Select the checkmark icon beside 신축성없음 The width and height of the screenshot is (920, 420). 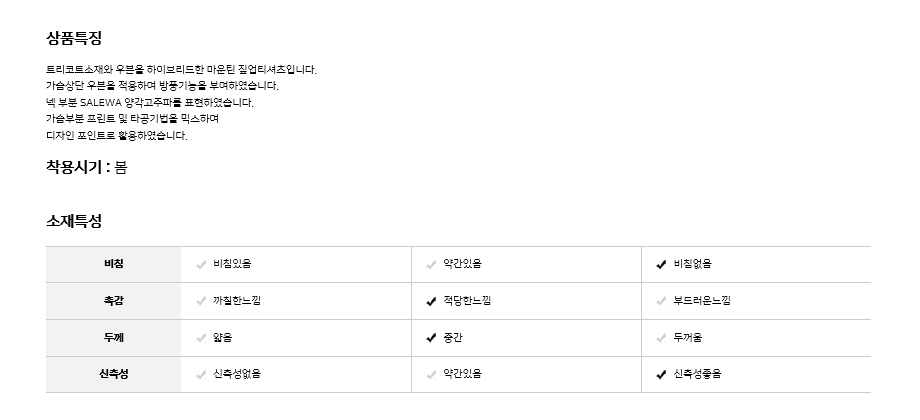pyautogui.click(x=201, y=375)
